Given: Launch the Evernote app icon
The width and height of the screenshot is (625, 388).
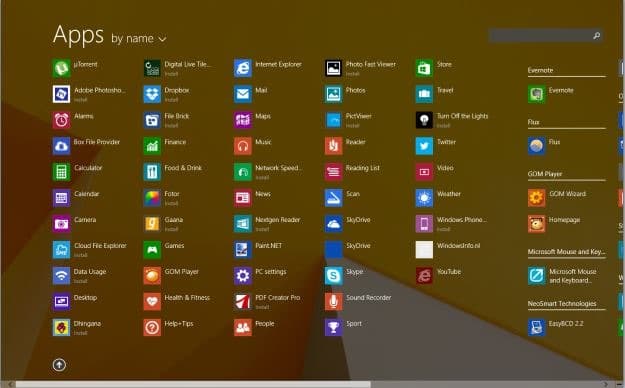Looking at the screenshot, I should click(x=537, y=94).
